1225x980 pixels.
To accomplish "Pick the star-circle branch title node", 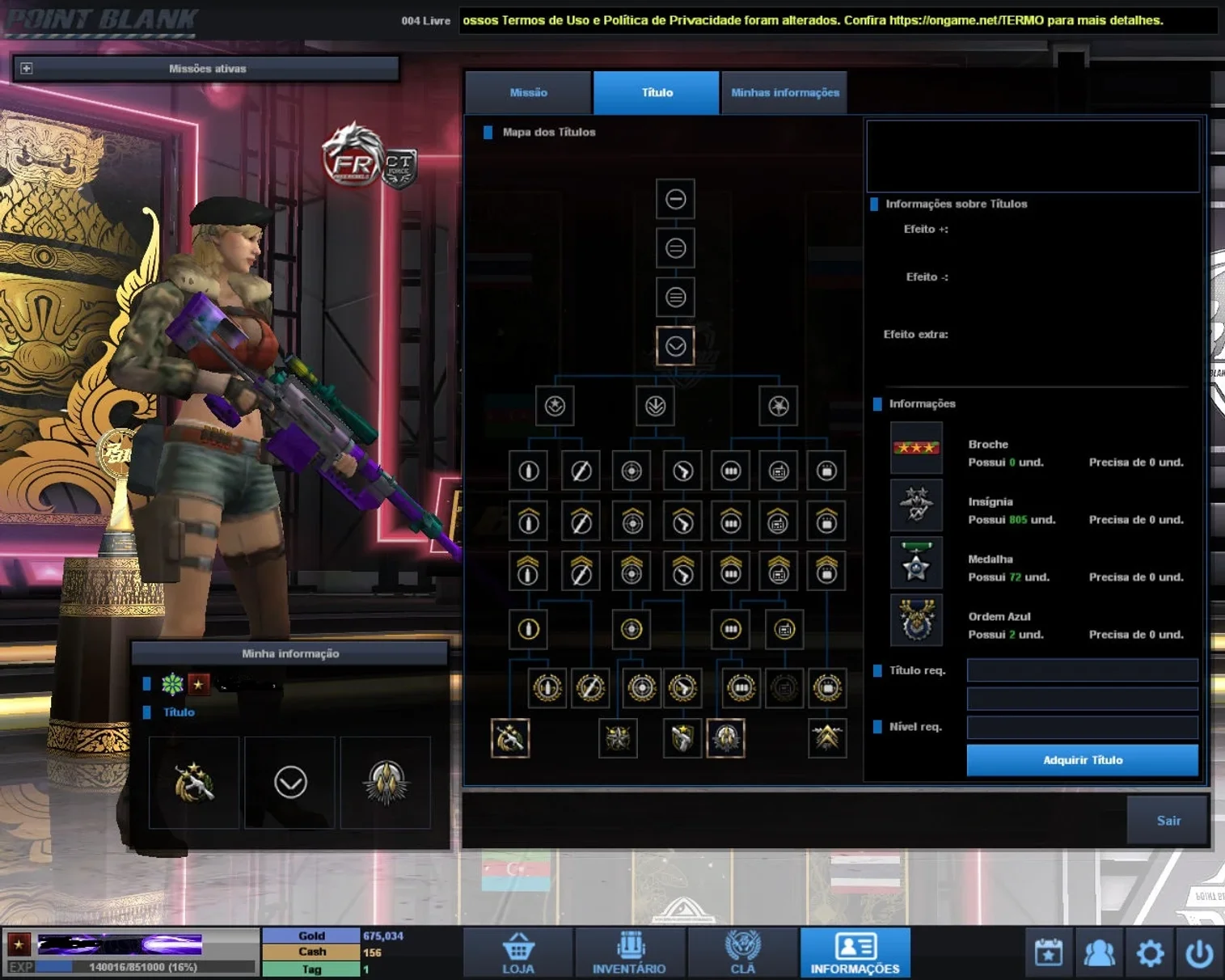I will tap(555, 406).
